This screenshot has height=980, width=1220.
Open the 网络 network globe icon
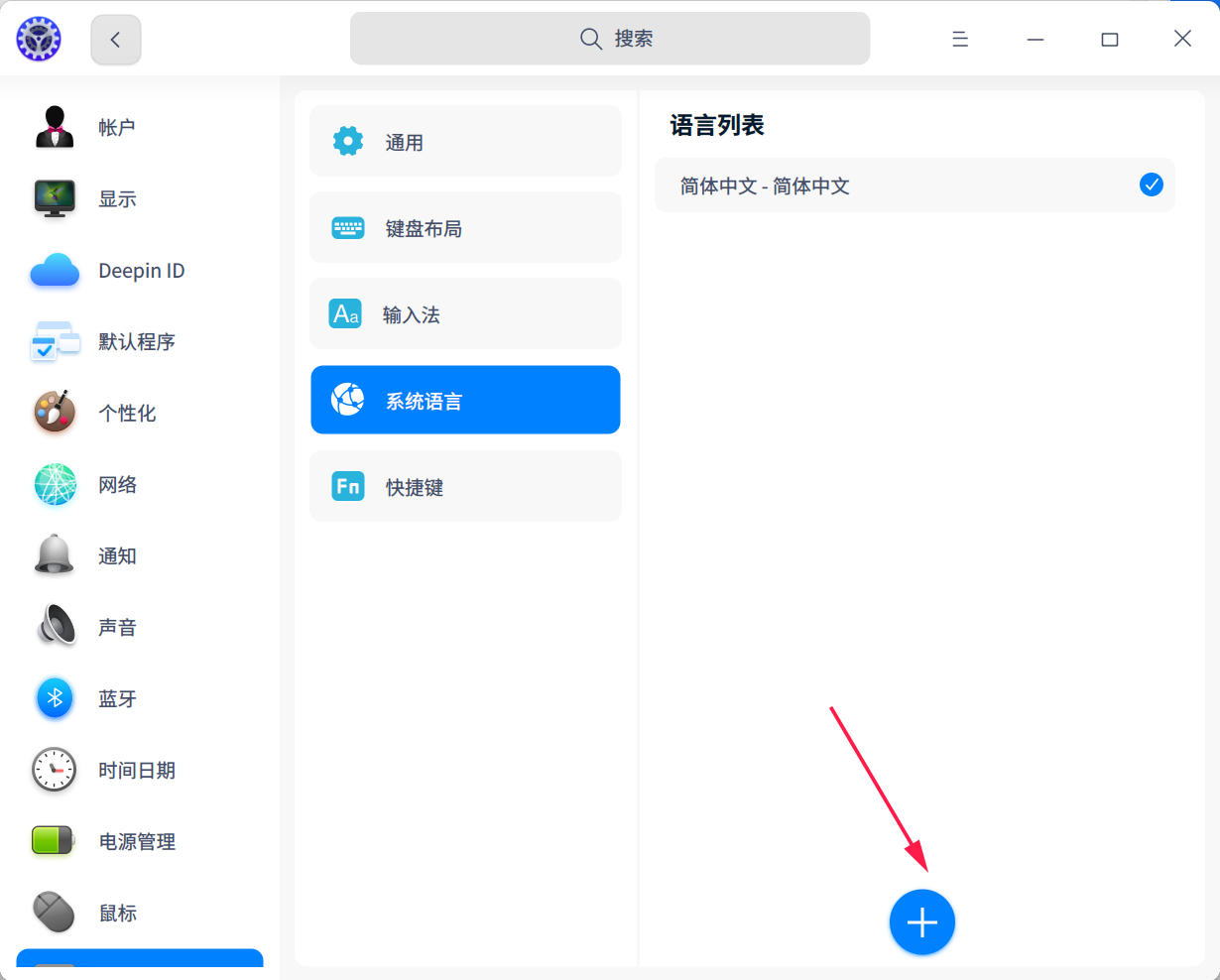[55, 484]
